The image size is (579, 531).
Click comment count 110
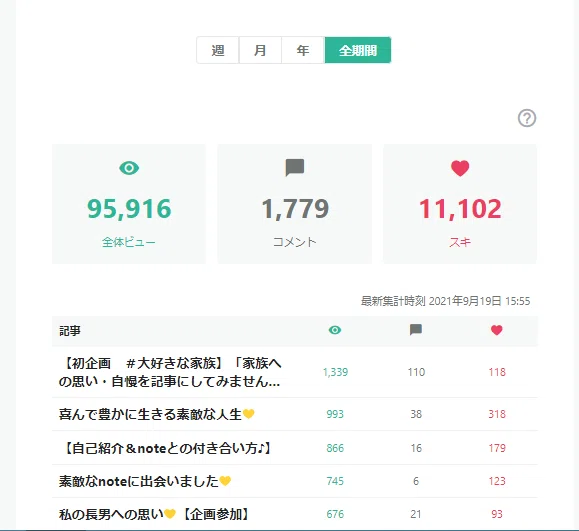416,372
